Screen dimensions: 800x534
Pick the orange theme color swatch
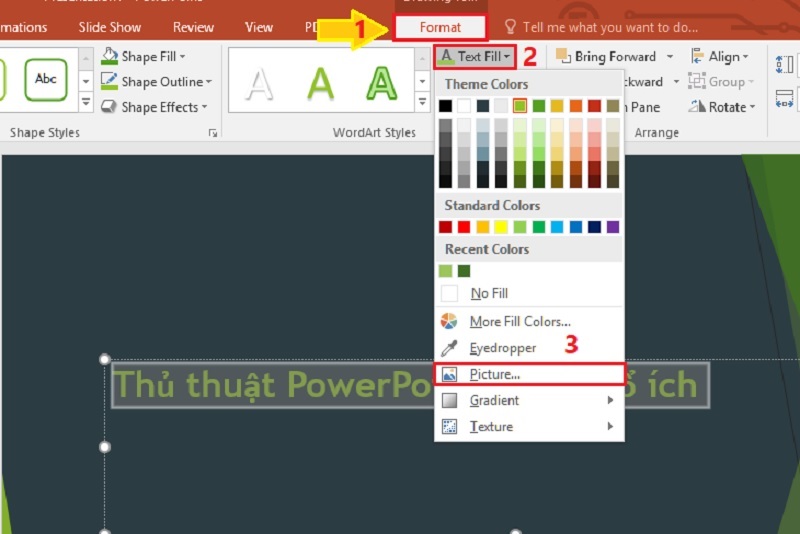(x=576, y=106)
